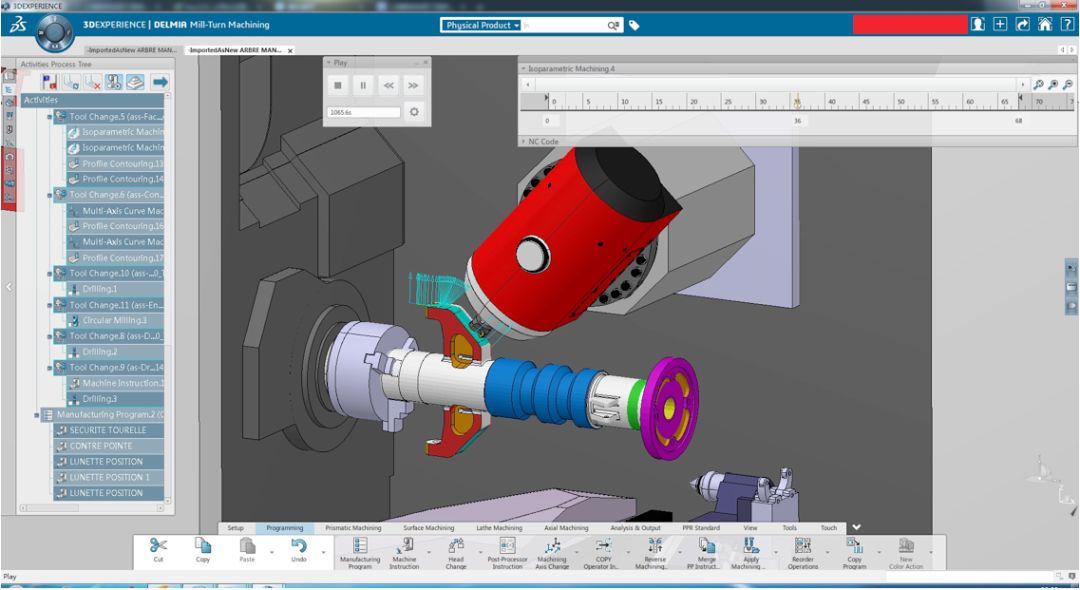Open the Reorder Operations tool
The width and height of the screenshot is (1080, 590).
coord(803,553)
